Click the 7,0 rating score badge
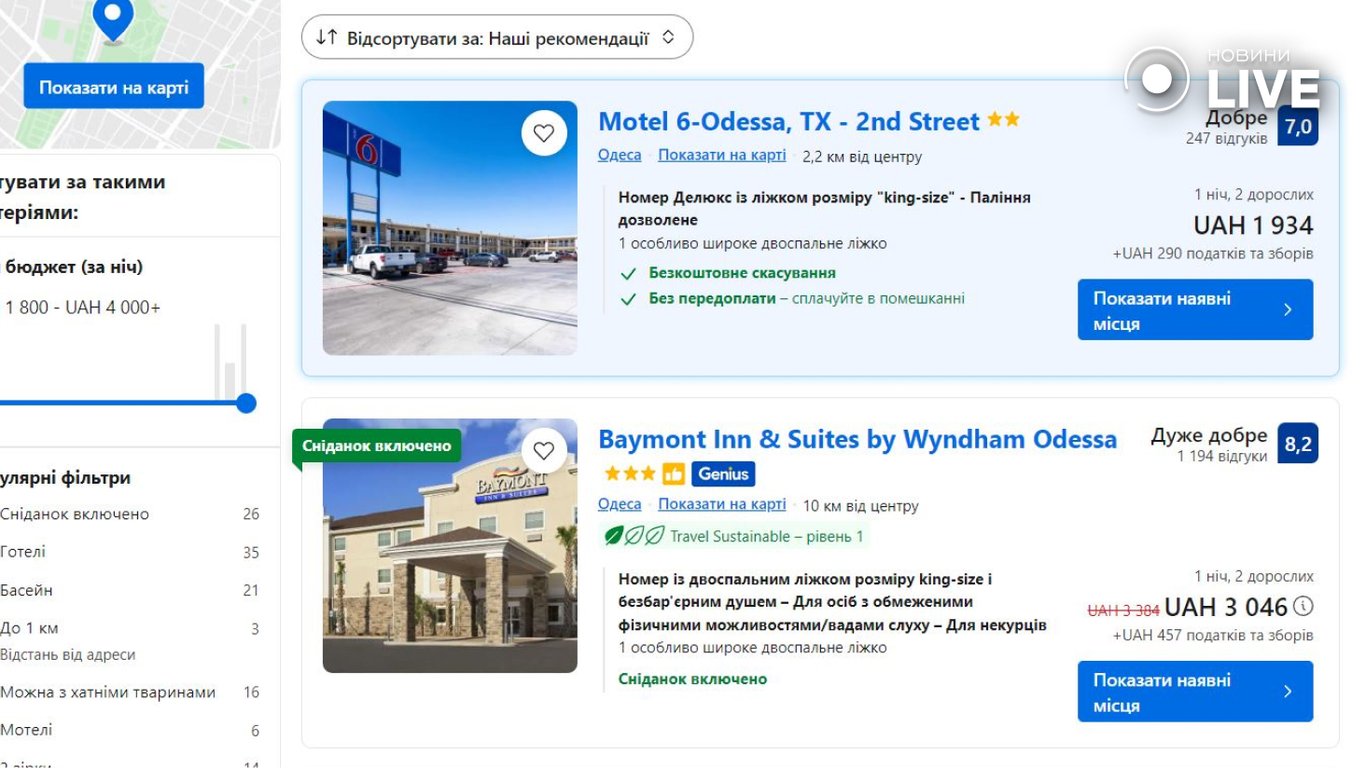 [x=1297, y=127]
